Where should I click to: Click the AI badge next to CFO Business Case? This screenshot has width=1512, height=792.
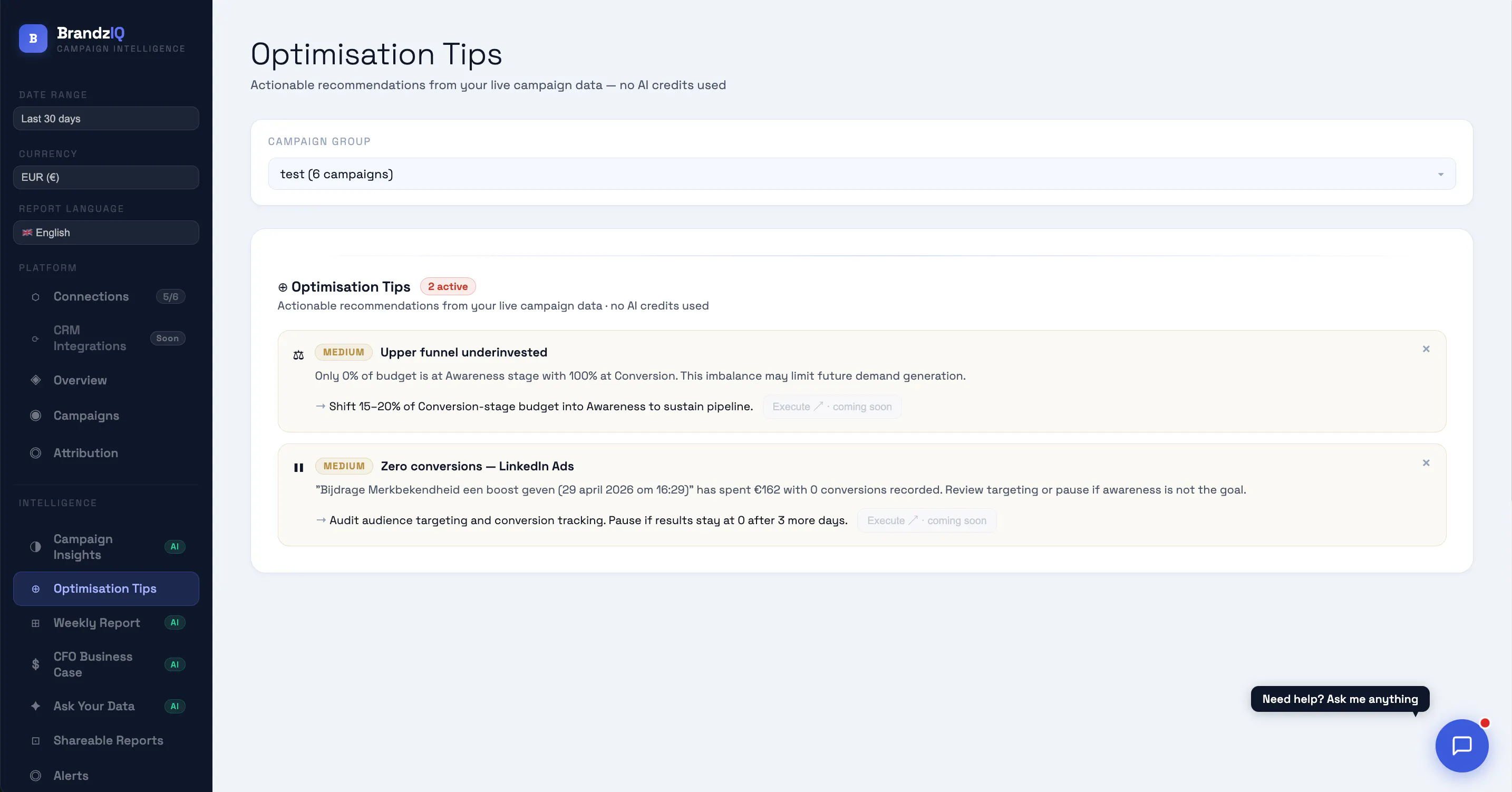[x=175, y=664]
